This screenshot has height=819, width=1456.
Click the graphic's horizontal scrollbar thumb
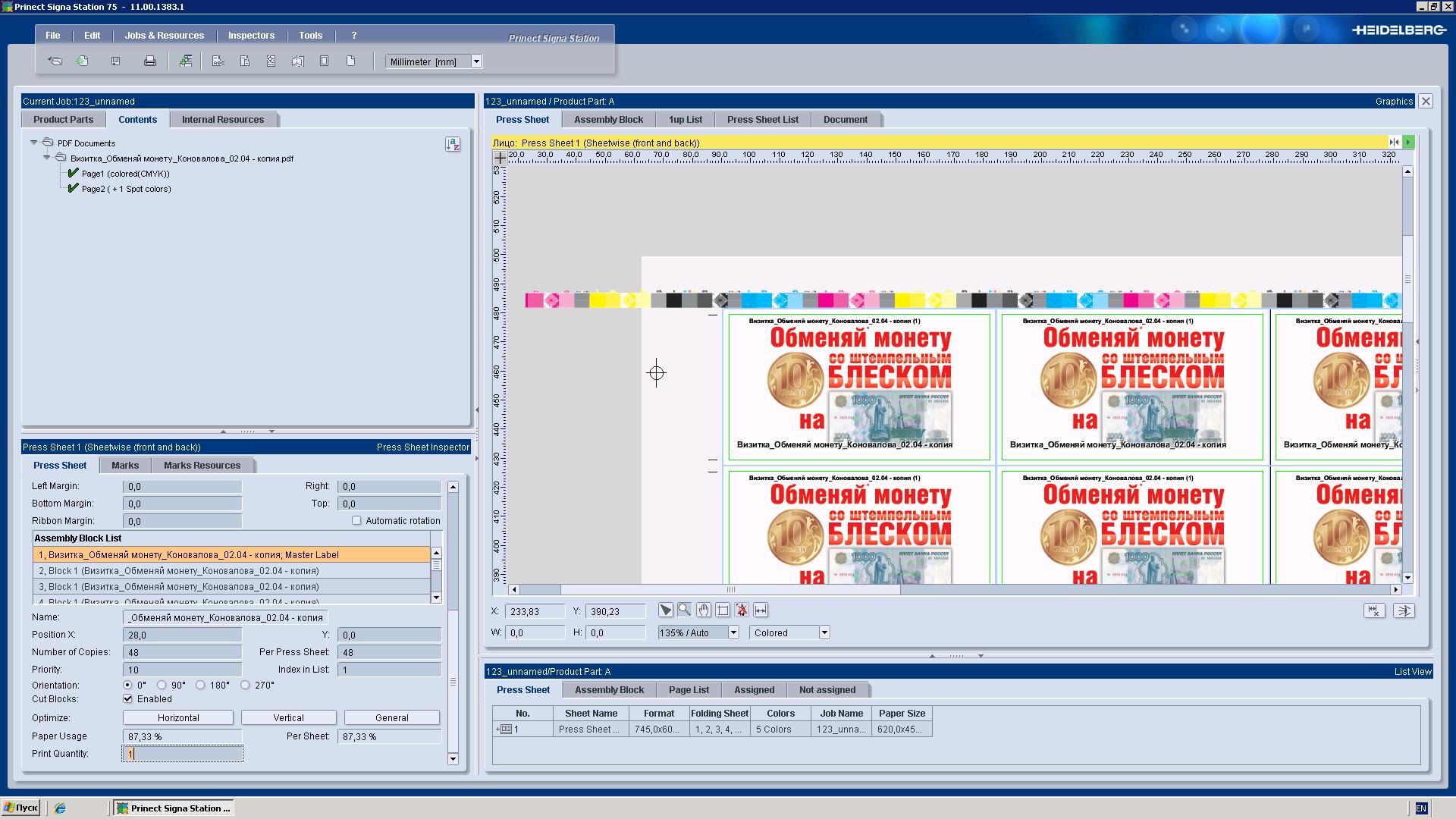pyautogui.click(x=730, y=589)
